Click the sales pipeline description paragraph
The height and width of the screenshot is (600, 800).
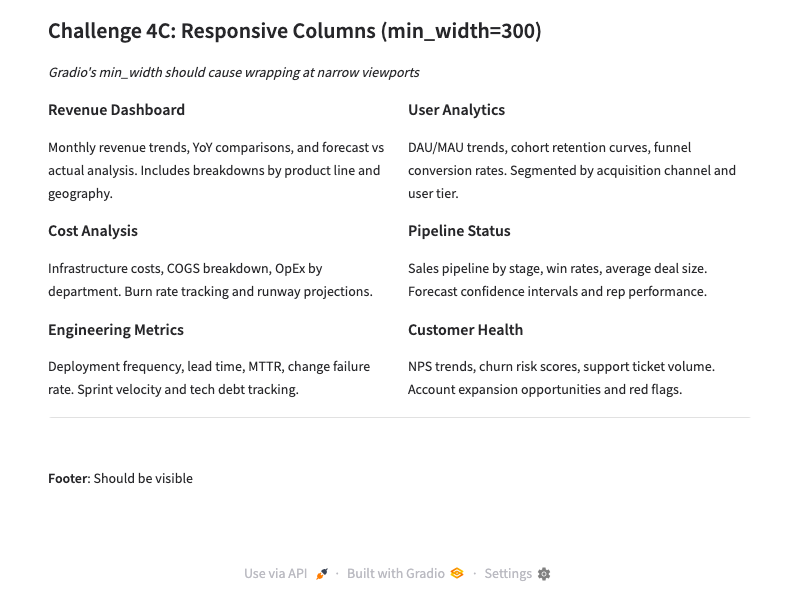coord(557,280)
